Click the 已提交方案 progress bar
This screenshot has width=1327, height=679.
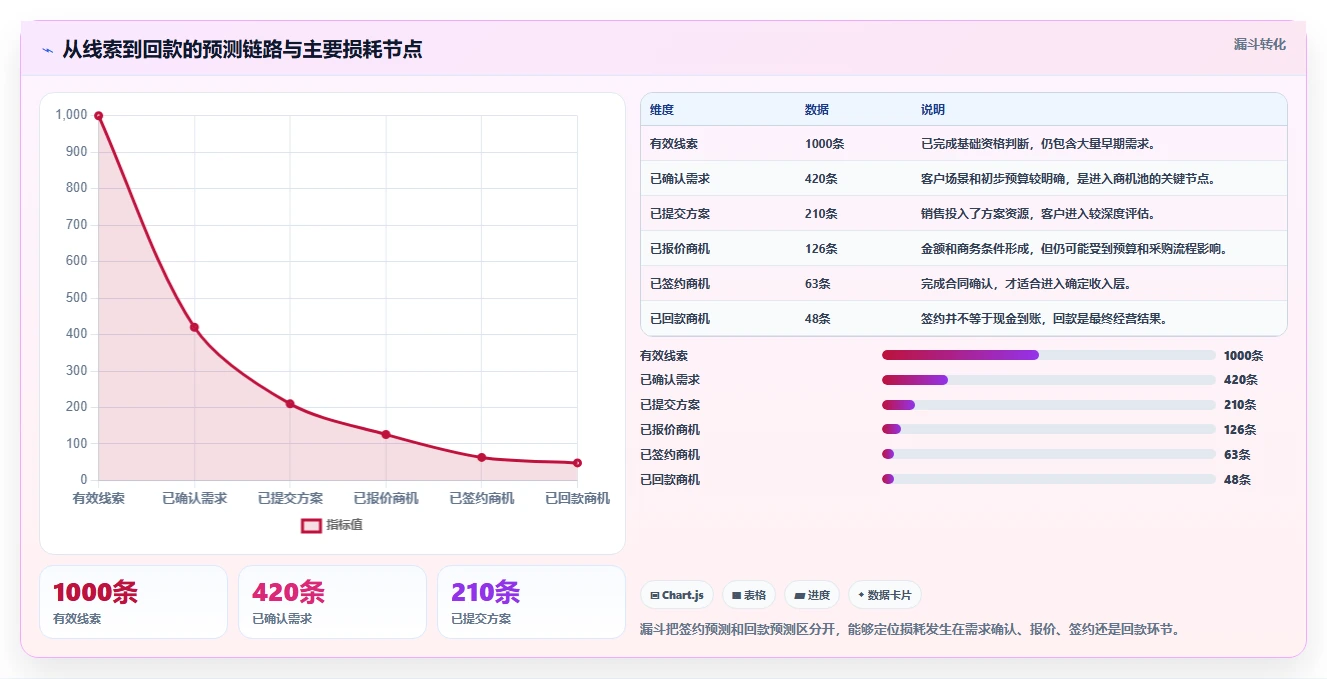(1049, 405)
